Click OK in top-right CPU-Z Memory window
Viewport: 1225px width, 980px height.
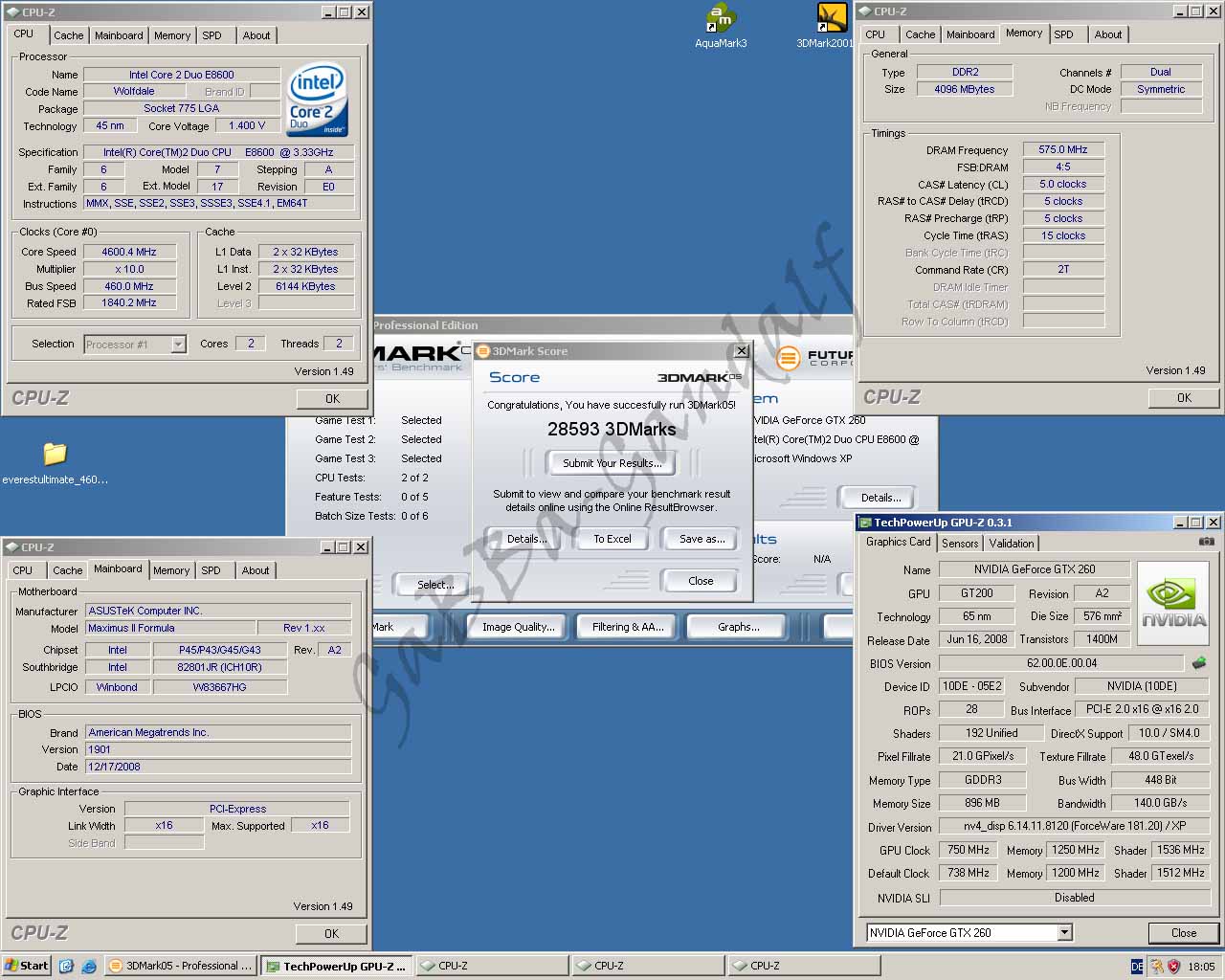tap(1184, 397)
